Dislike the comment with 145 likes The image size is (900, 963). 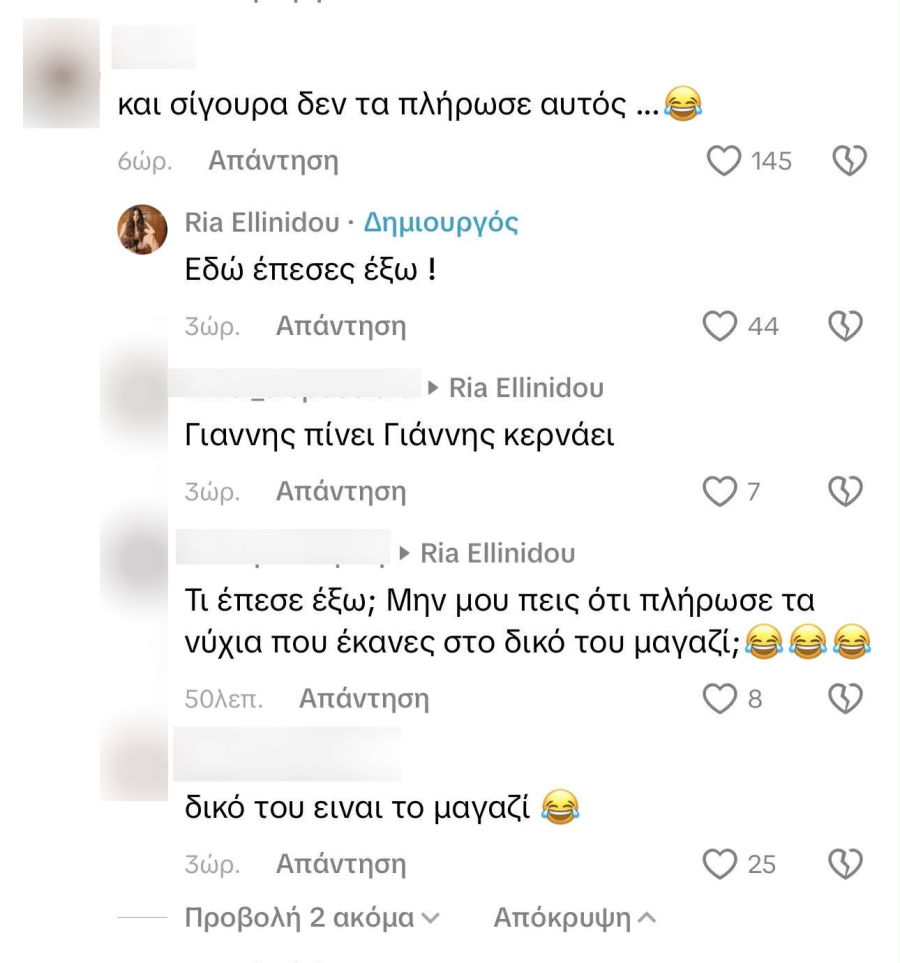[848, 161]
